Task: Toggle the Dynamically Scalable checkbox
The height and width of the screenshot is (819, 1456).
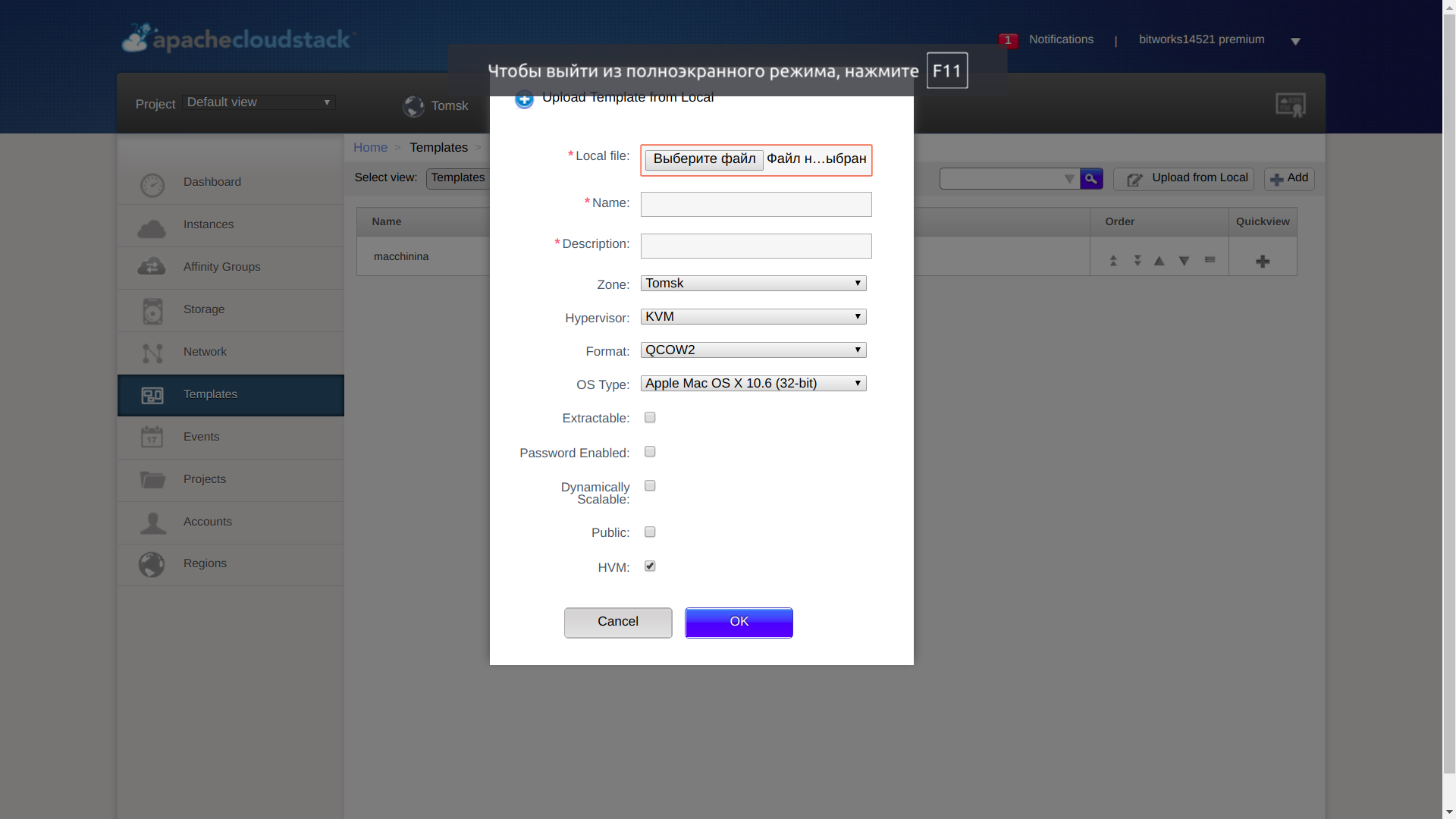Action: (650, 486)
